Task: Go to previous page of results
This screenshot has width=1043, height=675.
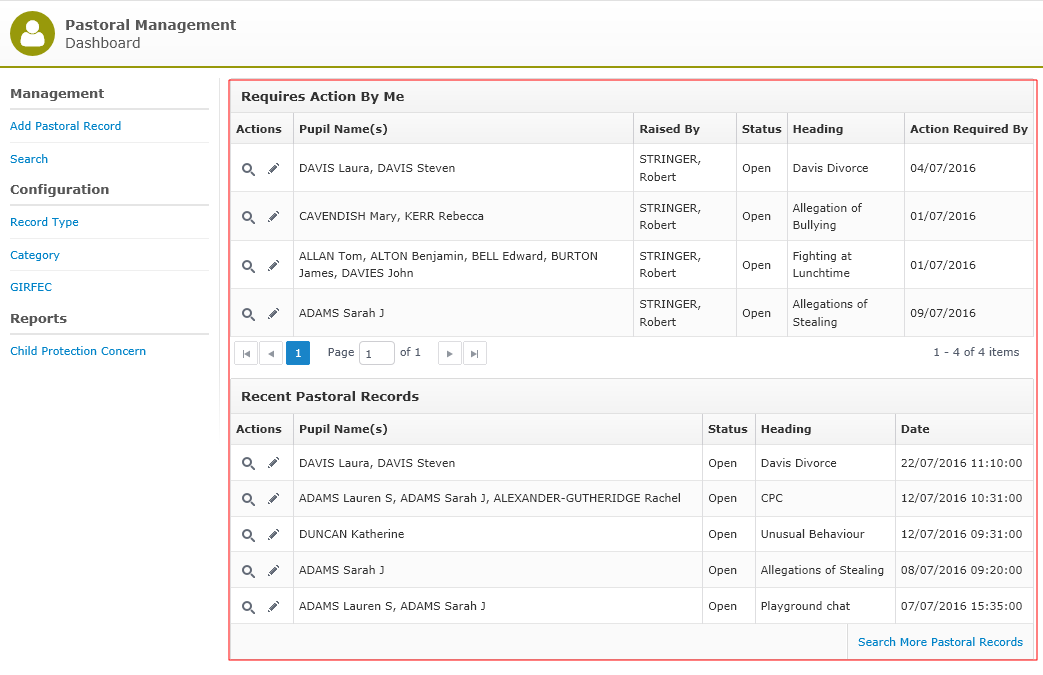Action: pyautogui.click(x=271, y=353)
